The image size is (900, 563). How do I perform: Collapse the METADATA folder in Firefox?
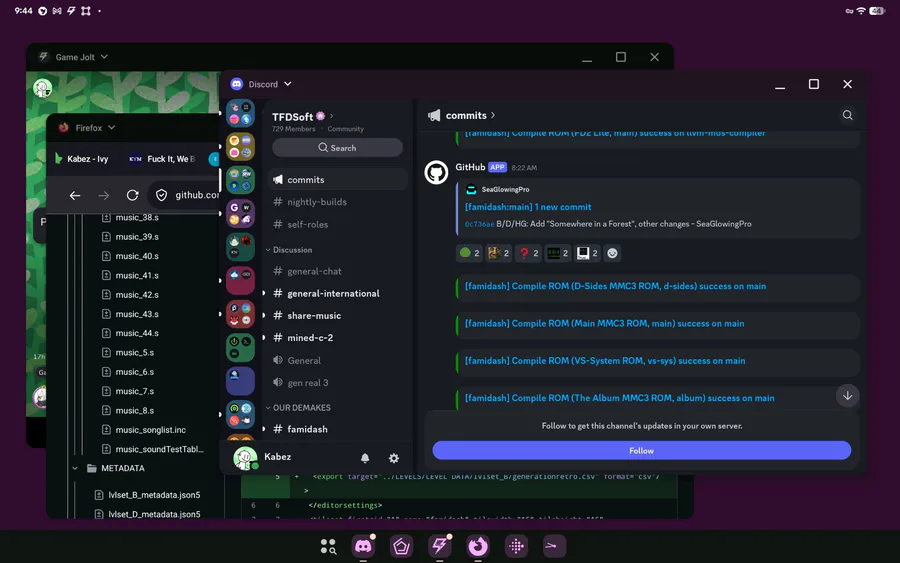click(x=75, y=468)
